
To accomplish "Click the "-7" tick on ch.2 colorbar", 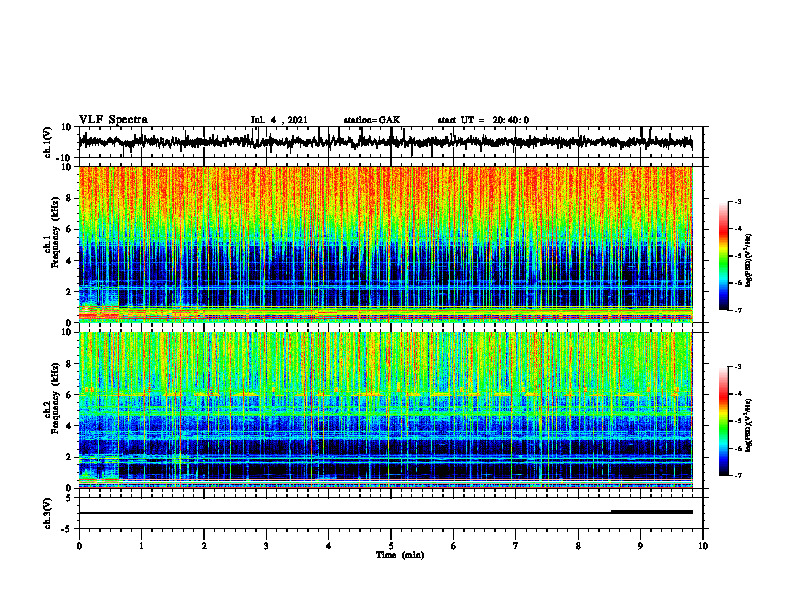I will tap(738, 476).
